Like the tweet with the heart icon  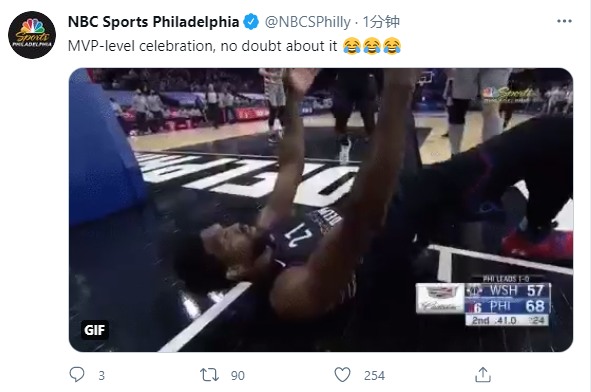342,375
